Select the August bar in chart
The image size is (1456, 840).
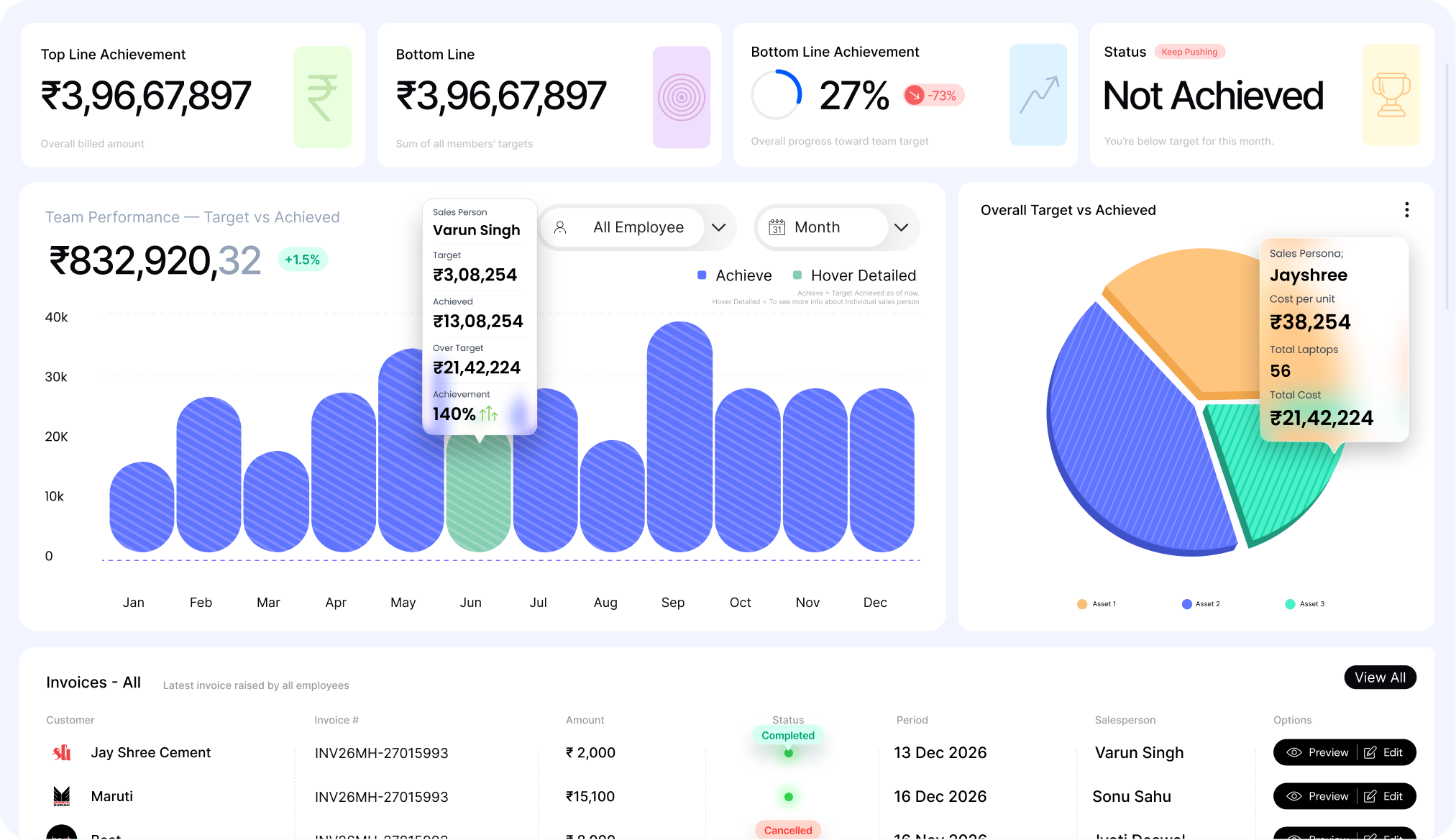pos(612,496)
